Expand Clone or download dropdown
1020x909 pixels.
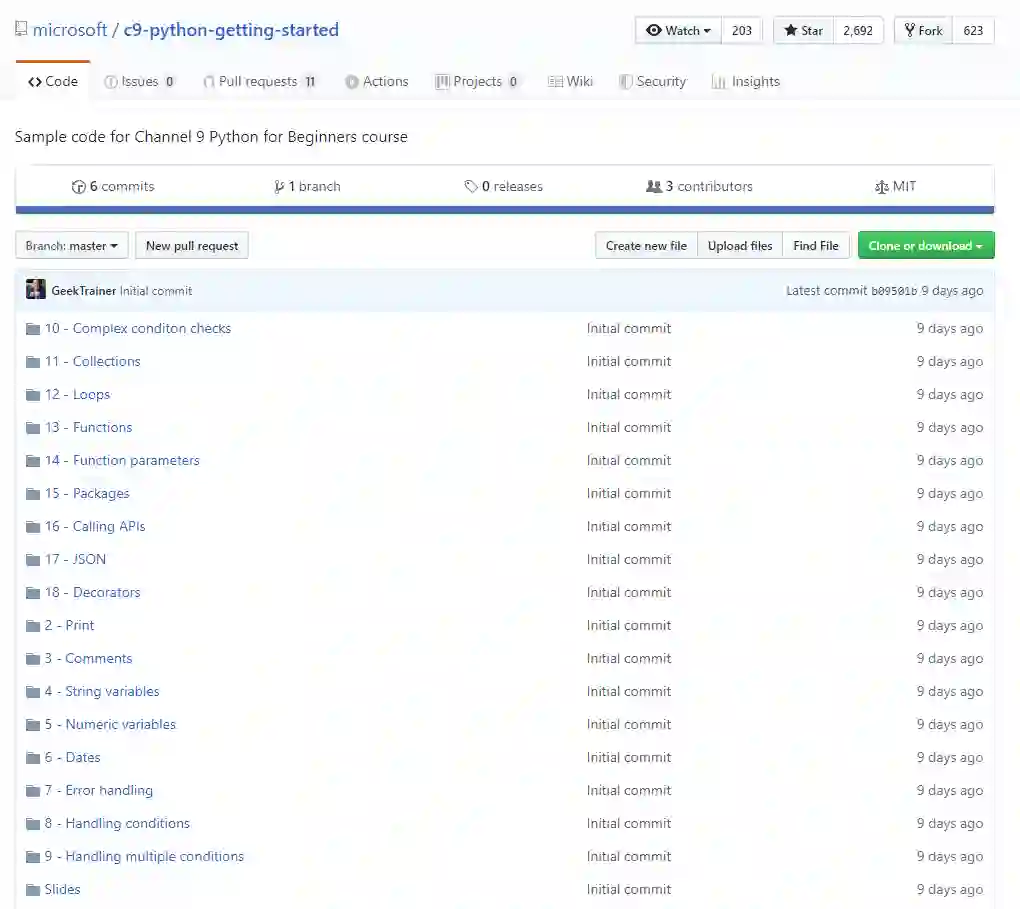[x=926, y=246]
